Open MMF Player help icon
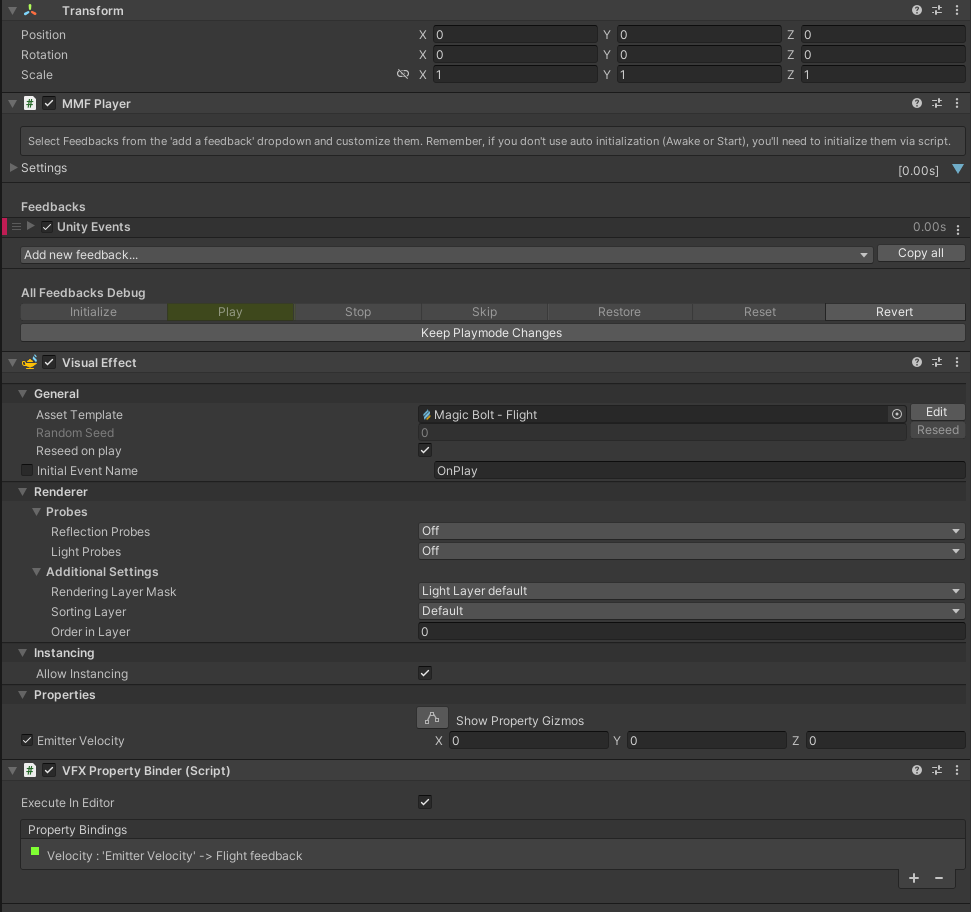The height and width of the screenshot is (912, 971). click(917, 103)
